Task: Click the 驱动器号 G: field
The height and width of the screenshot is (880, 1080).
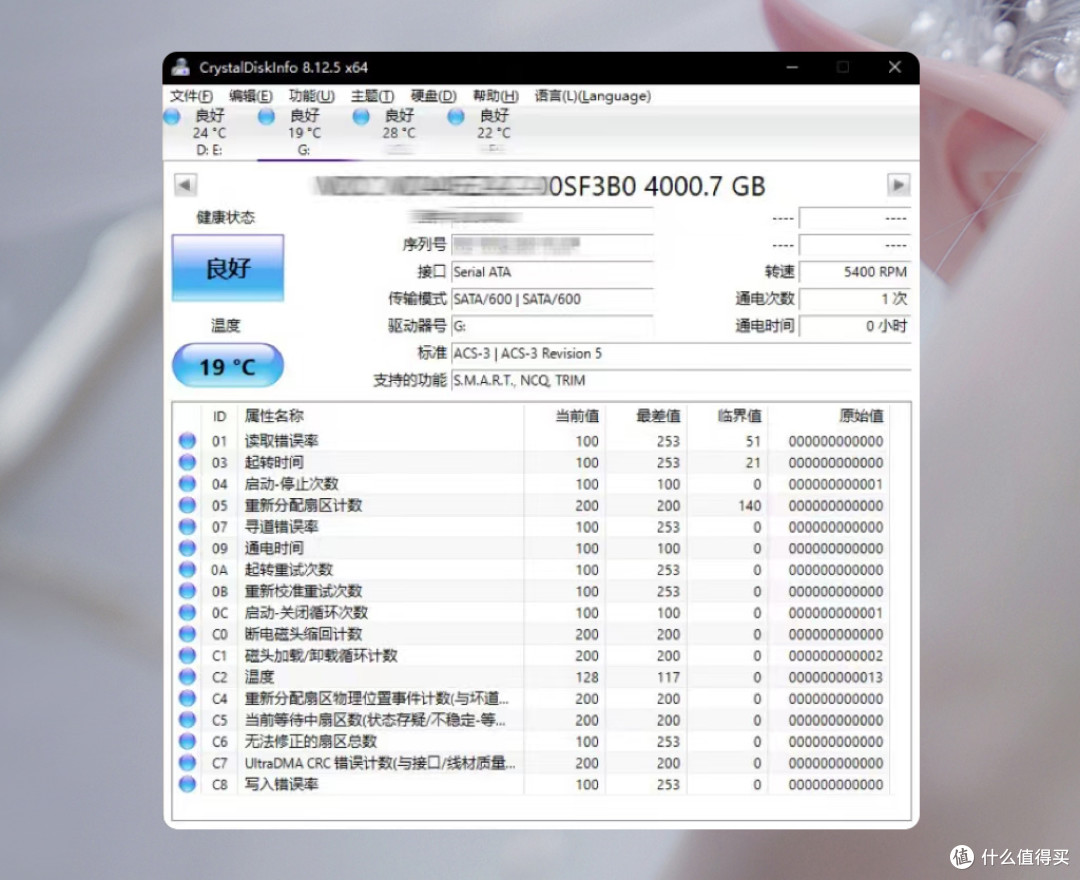Action: click(552, 326)
